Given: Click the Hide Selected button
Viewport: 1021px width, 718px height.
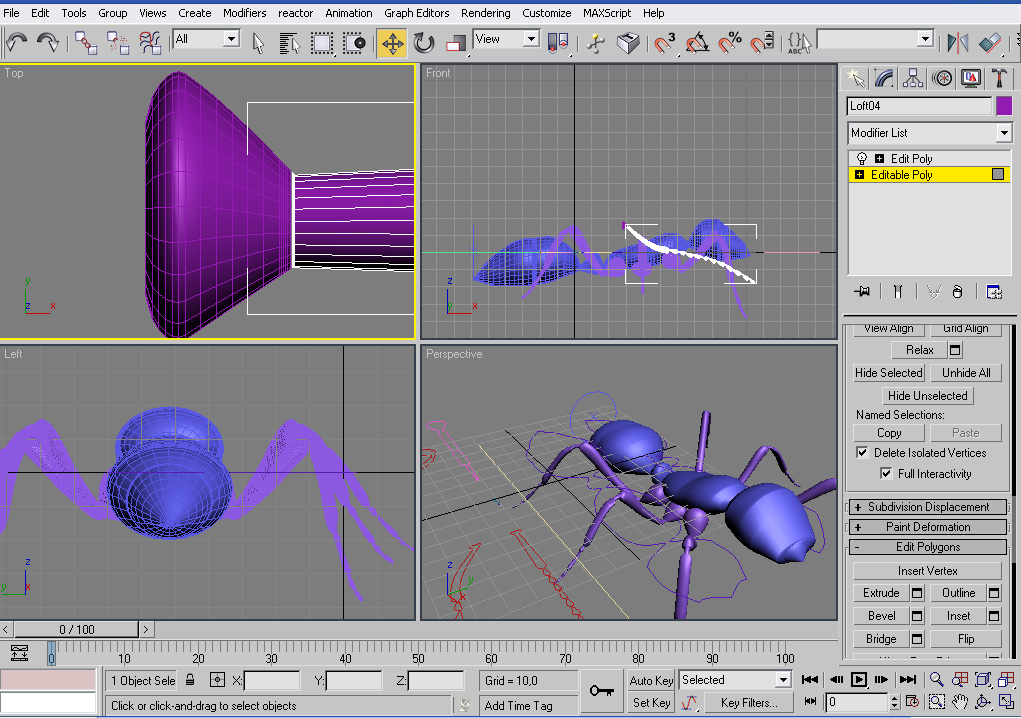Looking at the screenshot, I should click(x=888, y=372).
